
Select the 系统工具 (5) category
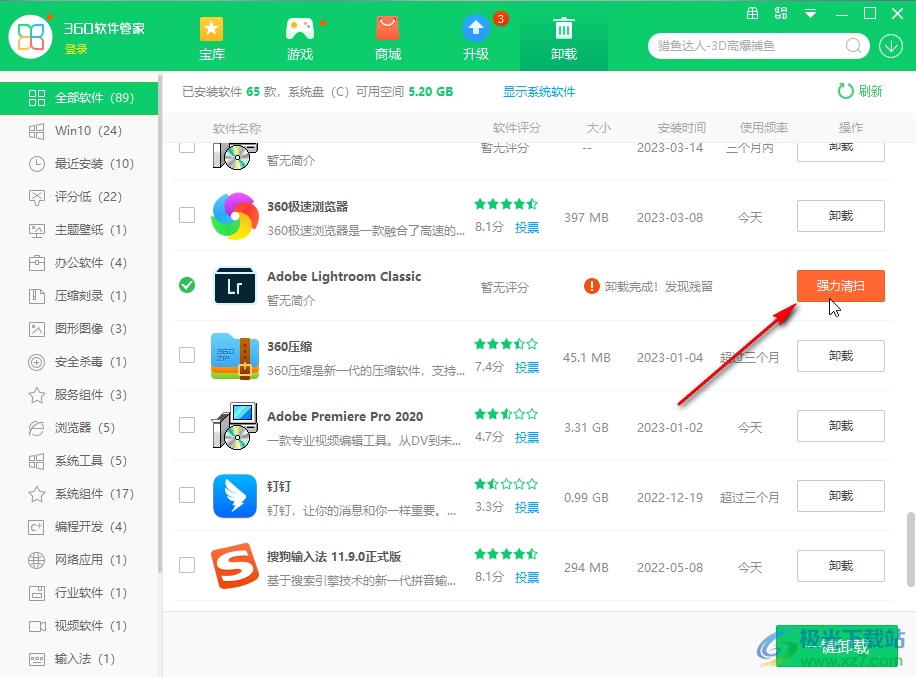tap(79, 461)
